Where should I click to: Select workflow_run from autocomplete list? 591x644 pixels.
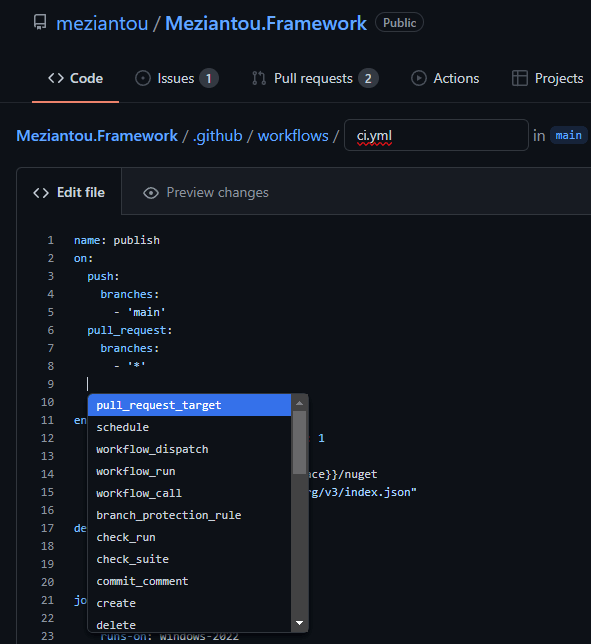click(189, 471)
